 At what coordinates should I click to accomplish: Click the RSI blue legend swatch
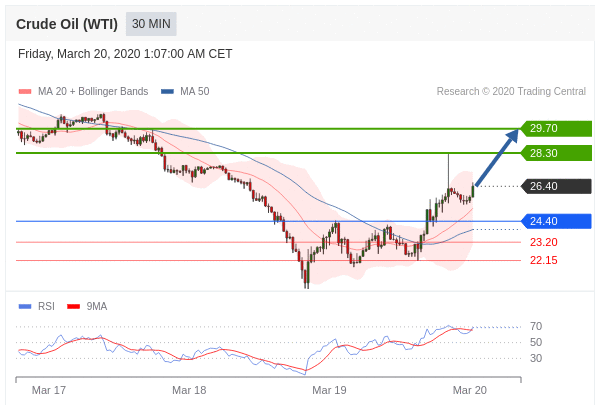pyautogui.click(x=25, y=307)
